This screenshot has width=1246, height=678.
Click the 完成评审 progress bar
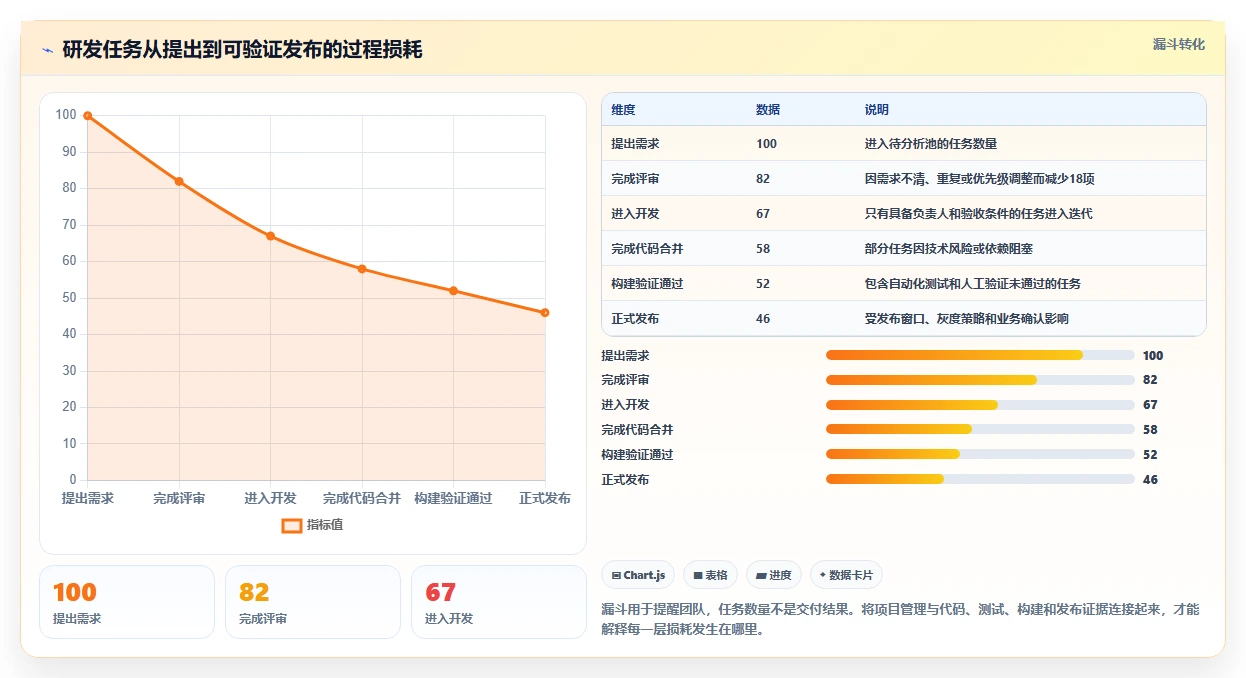pyautogui.click(x=980, y=380)
